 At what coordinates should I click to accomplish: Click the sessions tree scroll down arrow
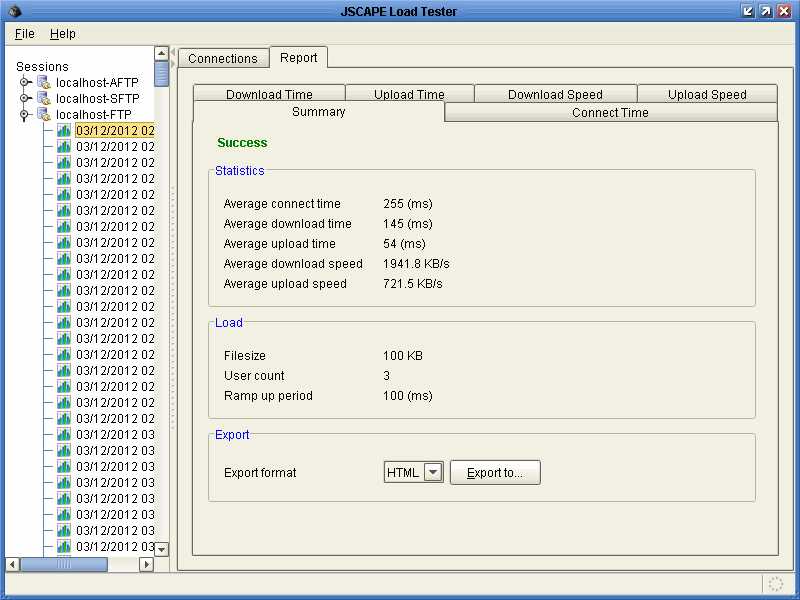(161, 549)
